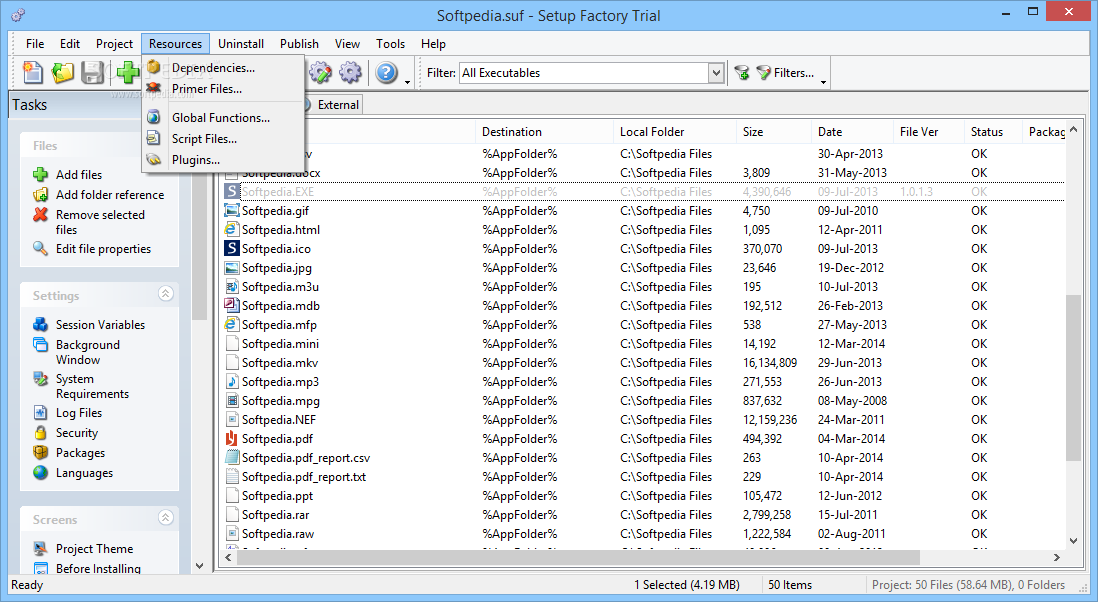
Task: Open the Project menu
Action: [114, 43]
